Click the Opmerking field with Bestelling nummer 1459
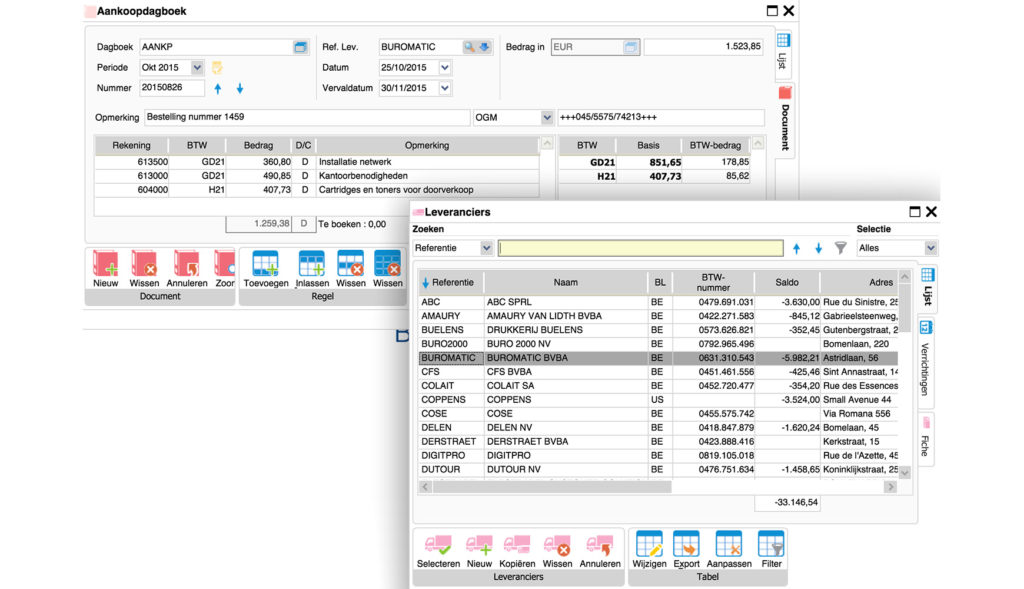The image size is (1024, 589). (307, 118)
